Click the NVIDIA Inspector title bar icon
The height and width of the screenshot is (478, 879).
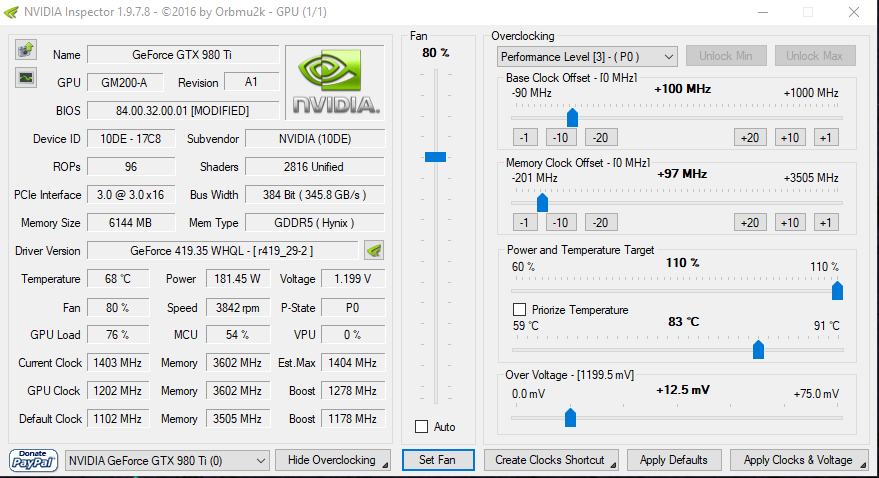click(x=11, y=12)
